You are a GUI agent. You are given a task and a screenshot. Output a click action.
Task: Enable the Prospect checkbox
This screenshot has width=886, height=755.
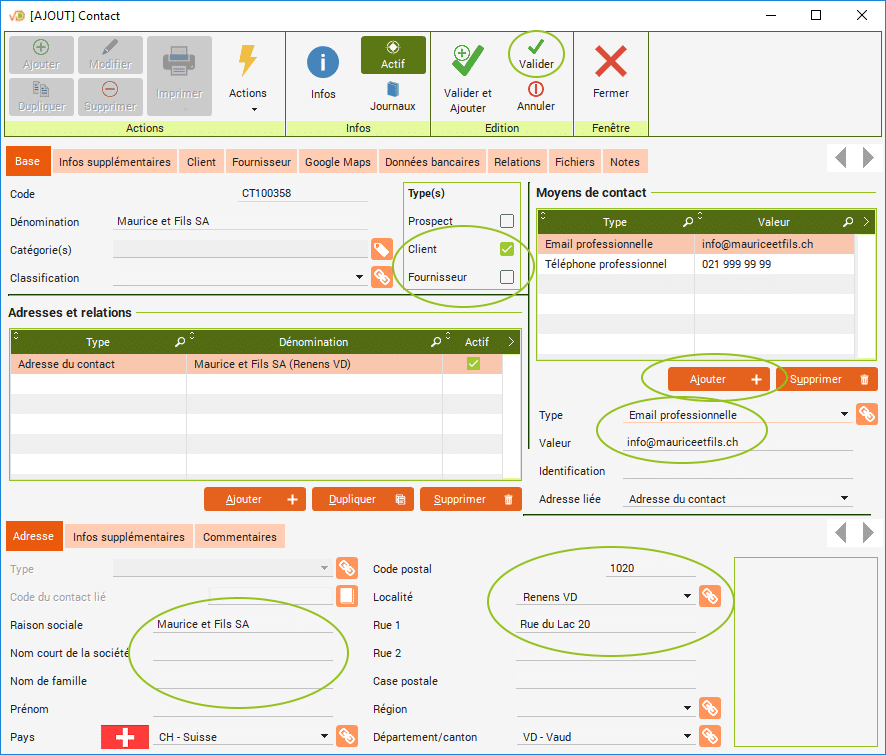click(507, 221)
